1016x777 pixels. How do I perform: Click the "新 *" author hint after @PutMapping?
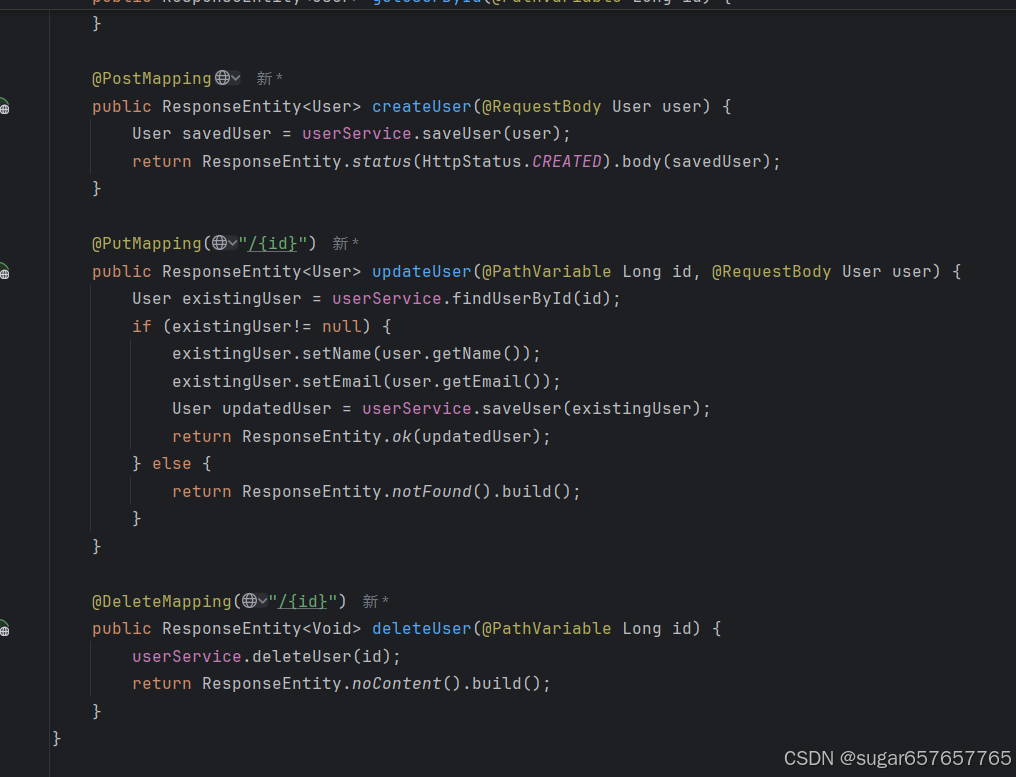pyautogui.click(x=345, y=244)
